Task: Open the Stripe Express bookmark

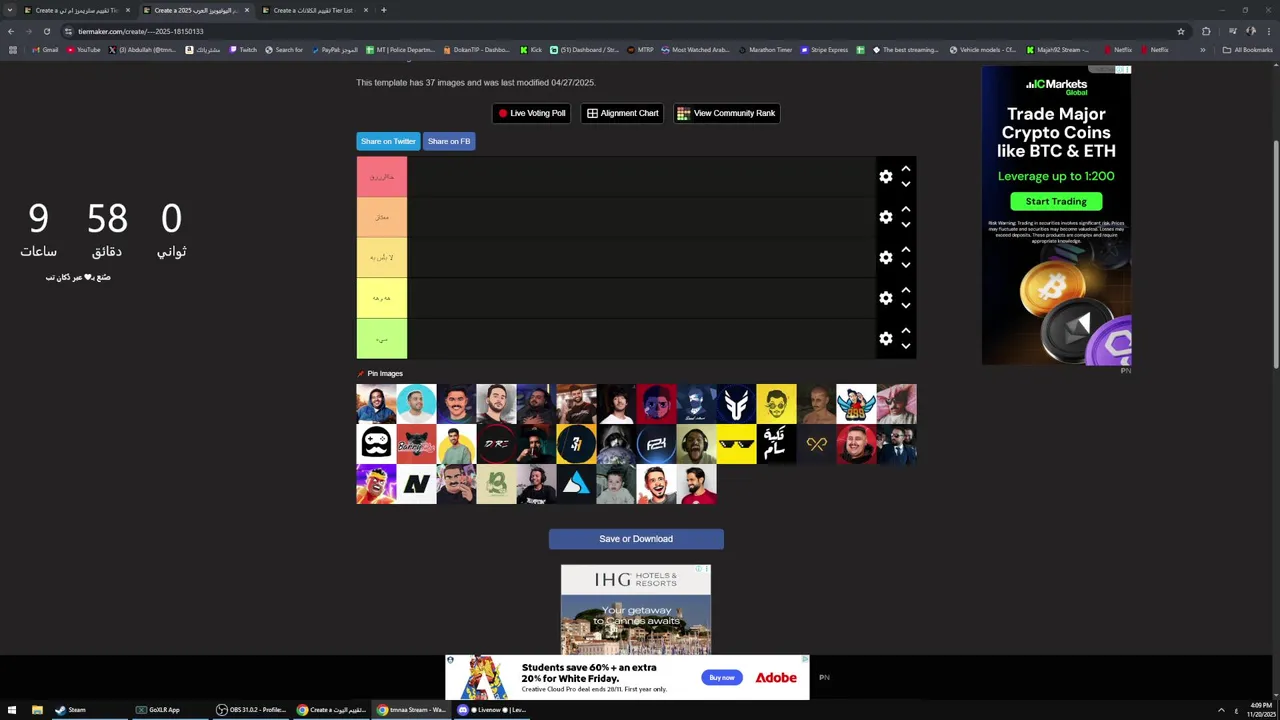Action: (x=824, y=50)
